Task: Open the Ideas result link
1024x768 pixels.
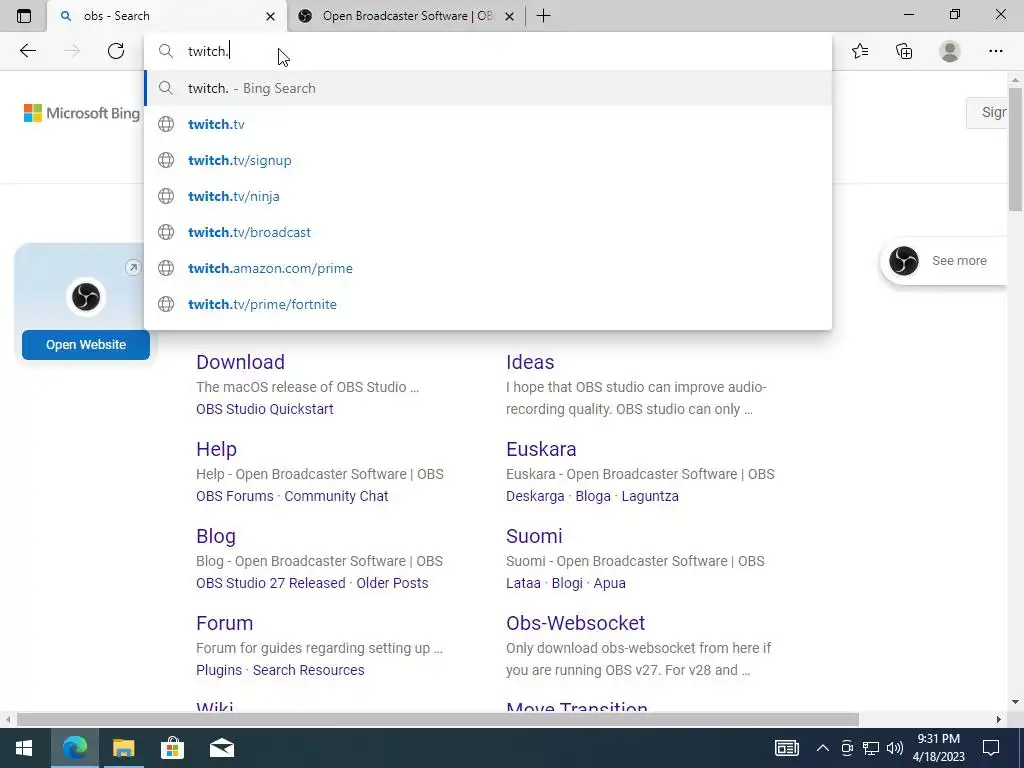Action: click(530, 362)
